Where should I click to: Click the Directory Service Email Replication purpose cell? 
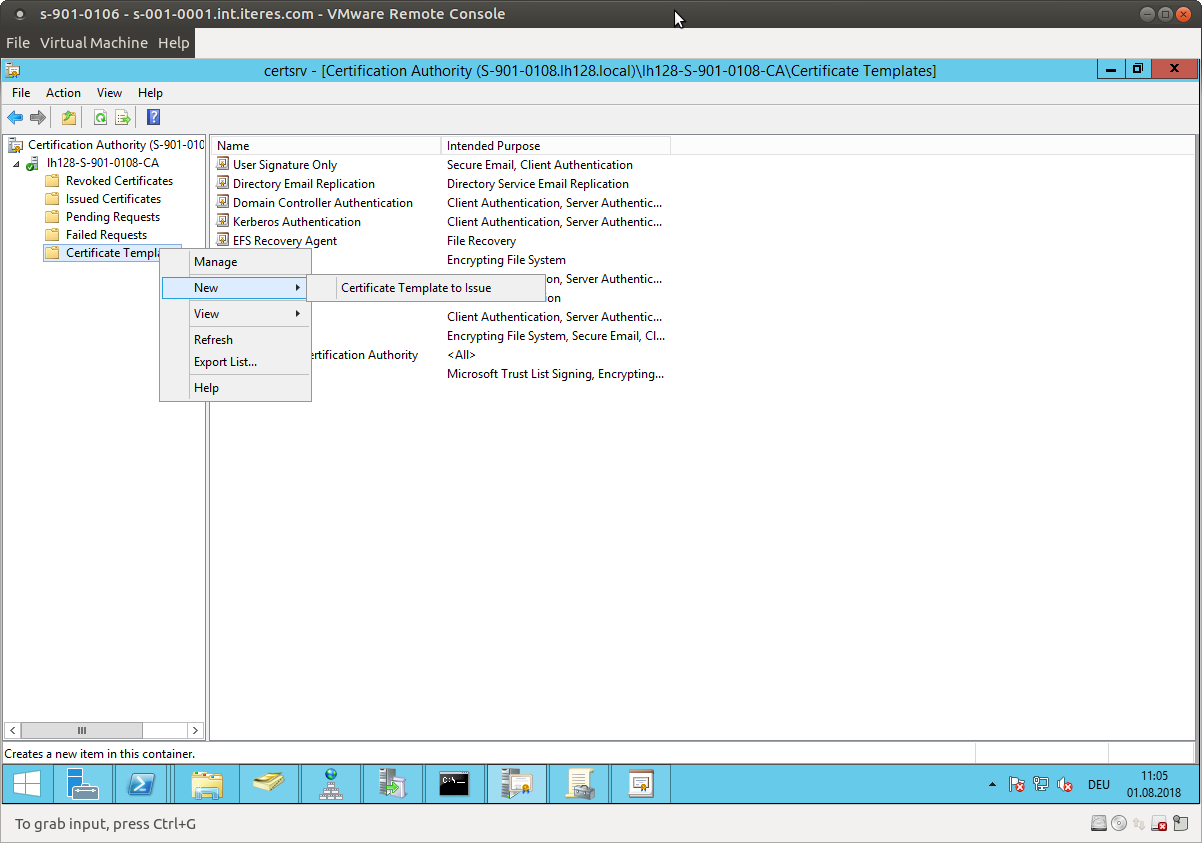(538, 184)
